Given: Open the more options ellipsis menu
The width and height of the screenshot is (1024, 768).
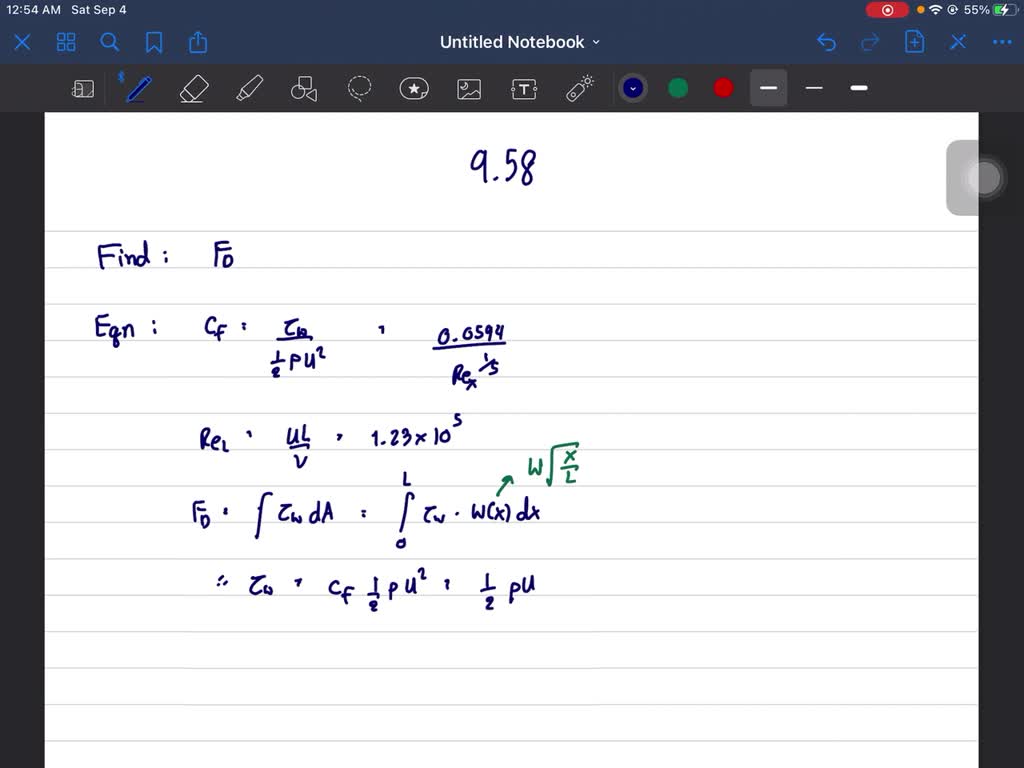Looking at the screenshot, I should 1003,42.
